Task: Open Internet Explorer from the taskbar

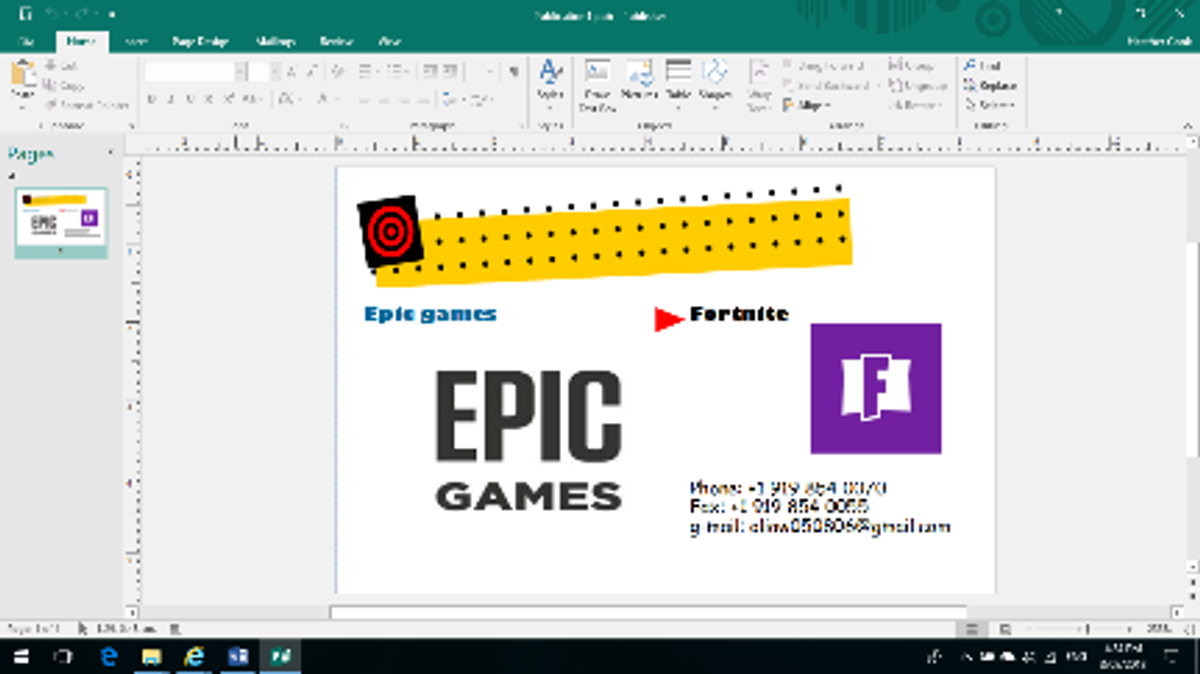Action: tap(194, 656)
